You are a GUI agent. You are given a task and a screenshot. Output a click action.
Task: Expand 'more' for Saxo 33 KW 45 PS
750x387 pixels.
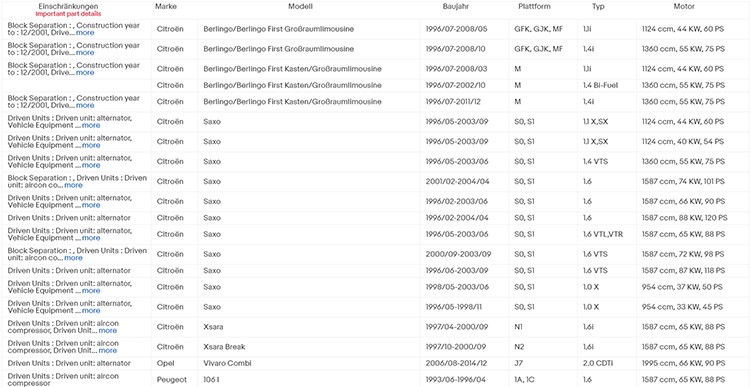click(91, 310)
